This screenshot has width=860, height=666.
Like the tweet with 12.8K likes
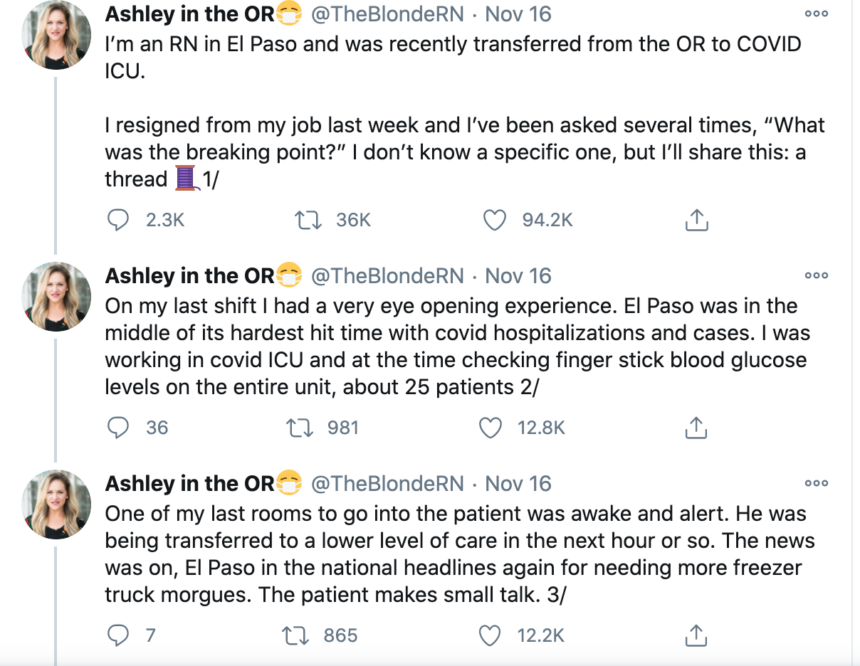[x=490, y=428]
